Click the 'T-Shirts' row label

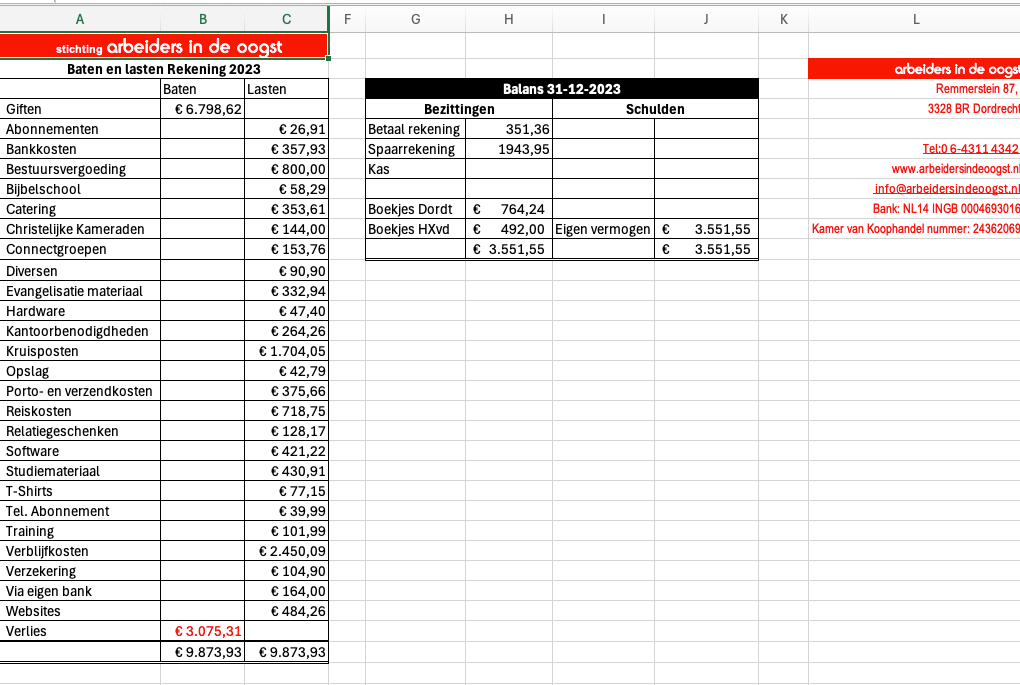[x=29, y=492]
